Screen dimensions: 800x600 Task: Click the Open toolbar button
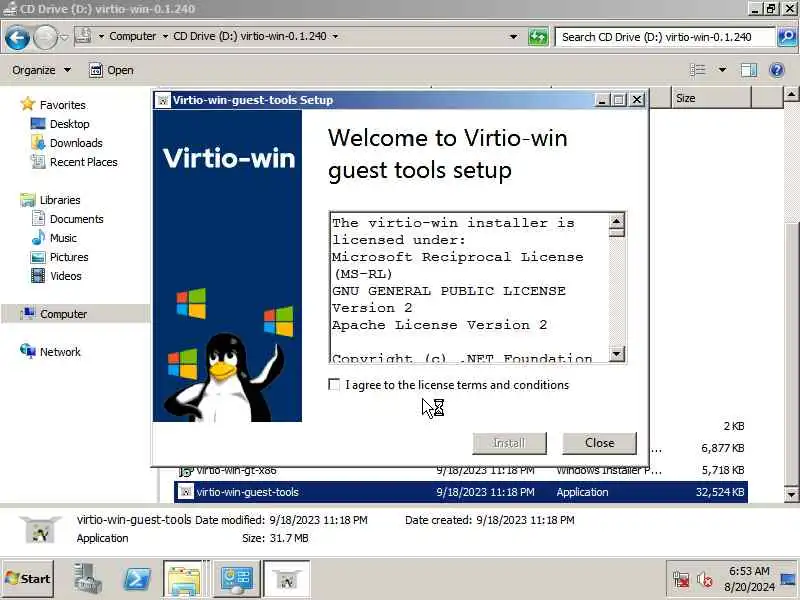(x=111, y=70)
